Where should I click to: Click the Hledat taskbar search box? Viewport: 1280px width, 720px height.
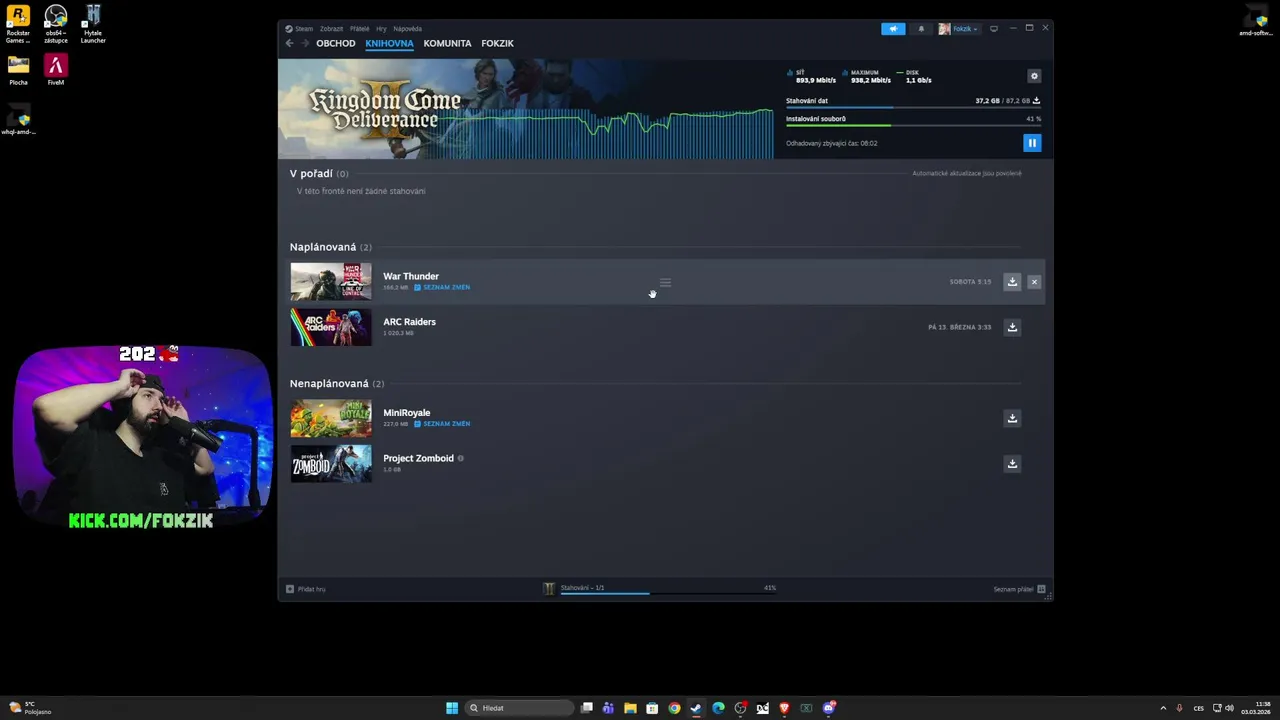520,708
